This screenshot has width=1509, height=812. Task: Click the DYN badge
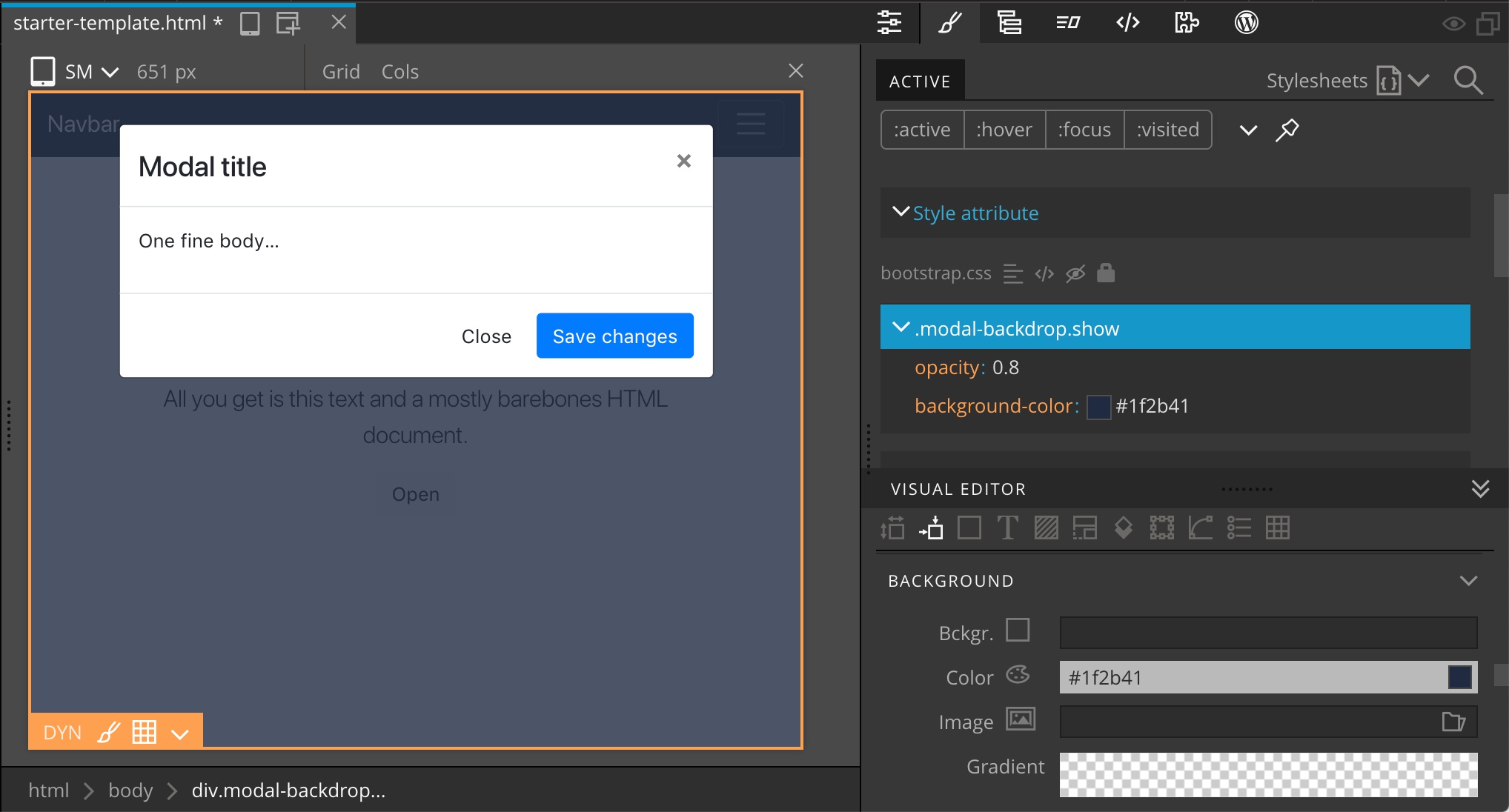coord(62,733)
